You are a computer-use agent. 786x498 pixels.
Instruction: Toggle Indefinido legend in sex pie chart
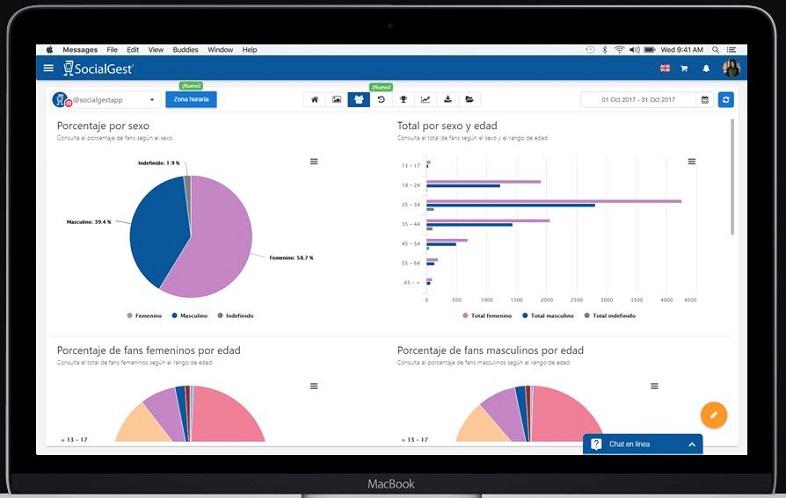click(236, 315)
